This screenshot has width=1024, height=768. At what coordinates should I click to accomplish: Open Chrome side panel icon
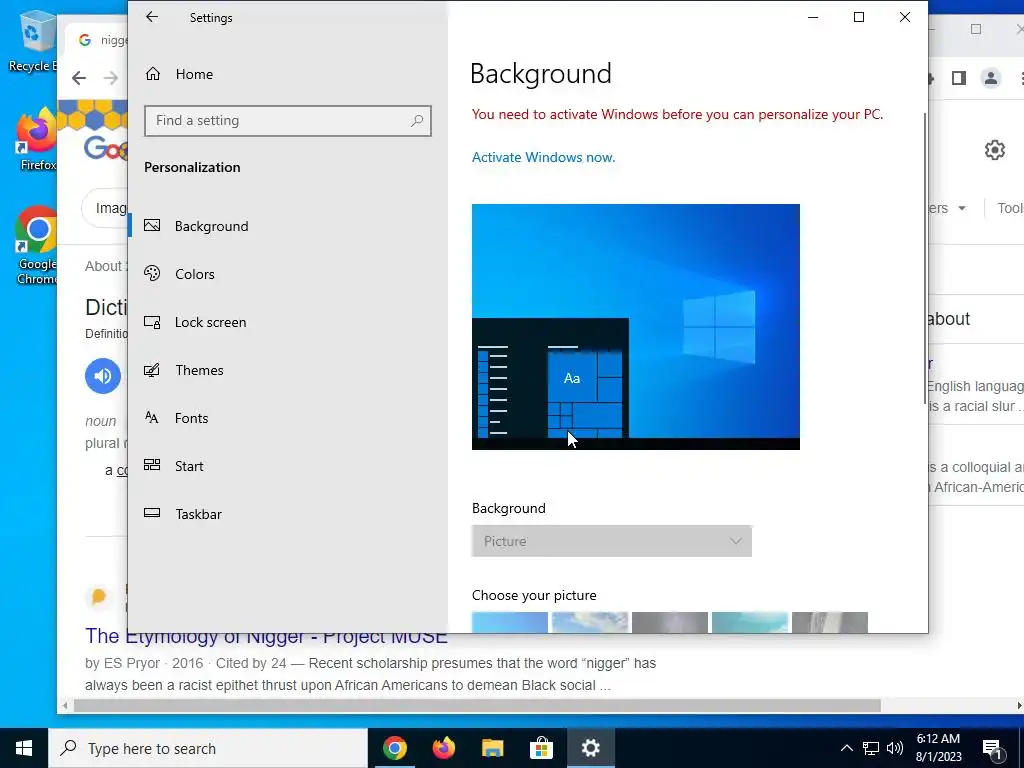click(x=959, y=78)
